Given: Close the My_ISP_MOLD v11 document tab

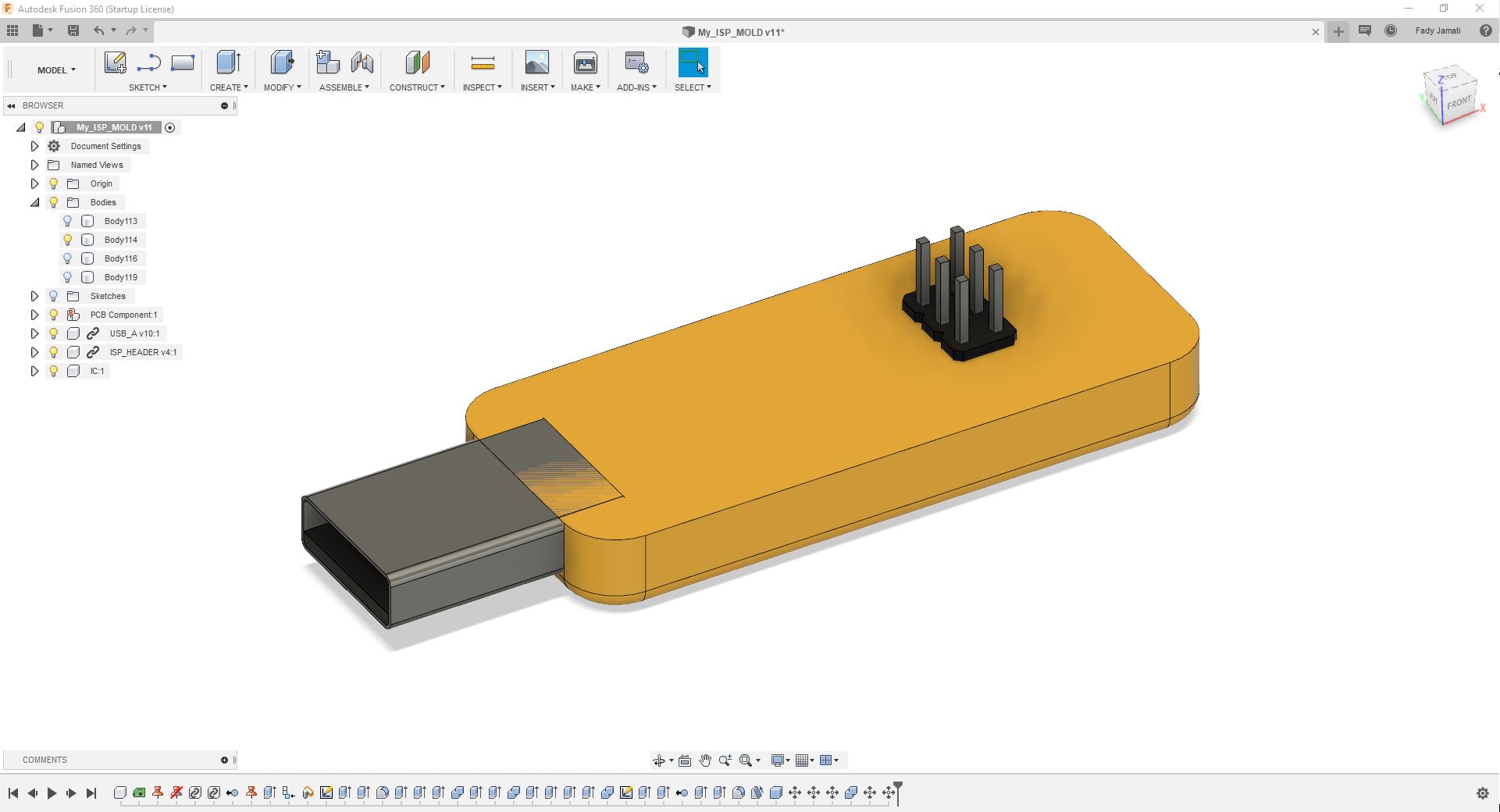Looking at the screenshot, I should pos(1316,32).
